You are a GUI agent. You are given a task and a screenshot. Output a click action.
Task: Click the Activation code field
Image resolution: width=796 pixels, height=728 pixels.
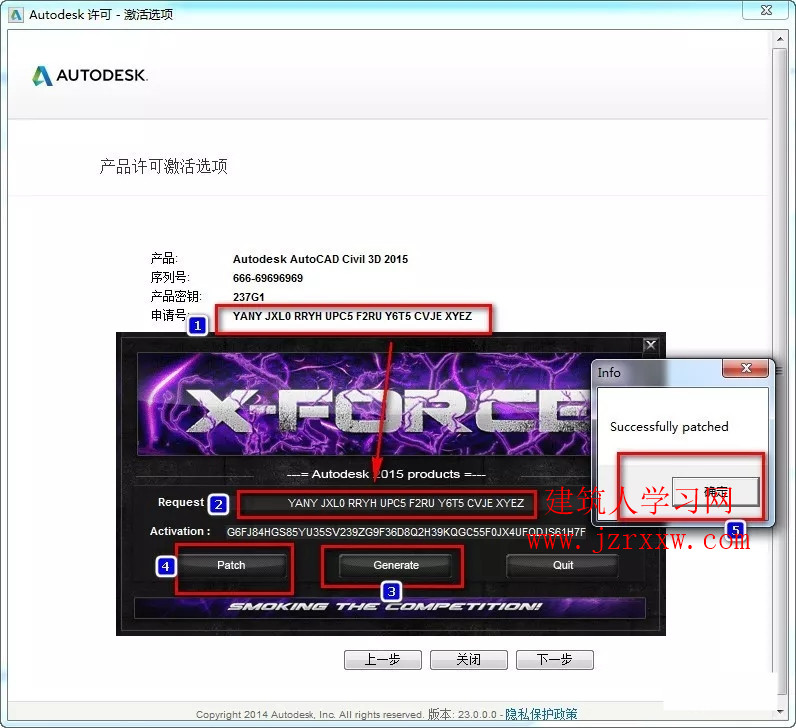[406, 532]
